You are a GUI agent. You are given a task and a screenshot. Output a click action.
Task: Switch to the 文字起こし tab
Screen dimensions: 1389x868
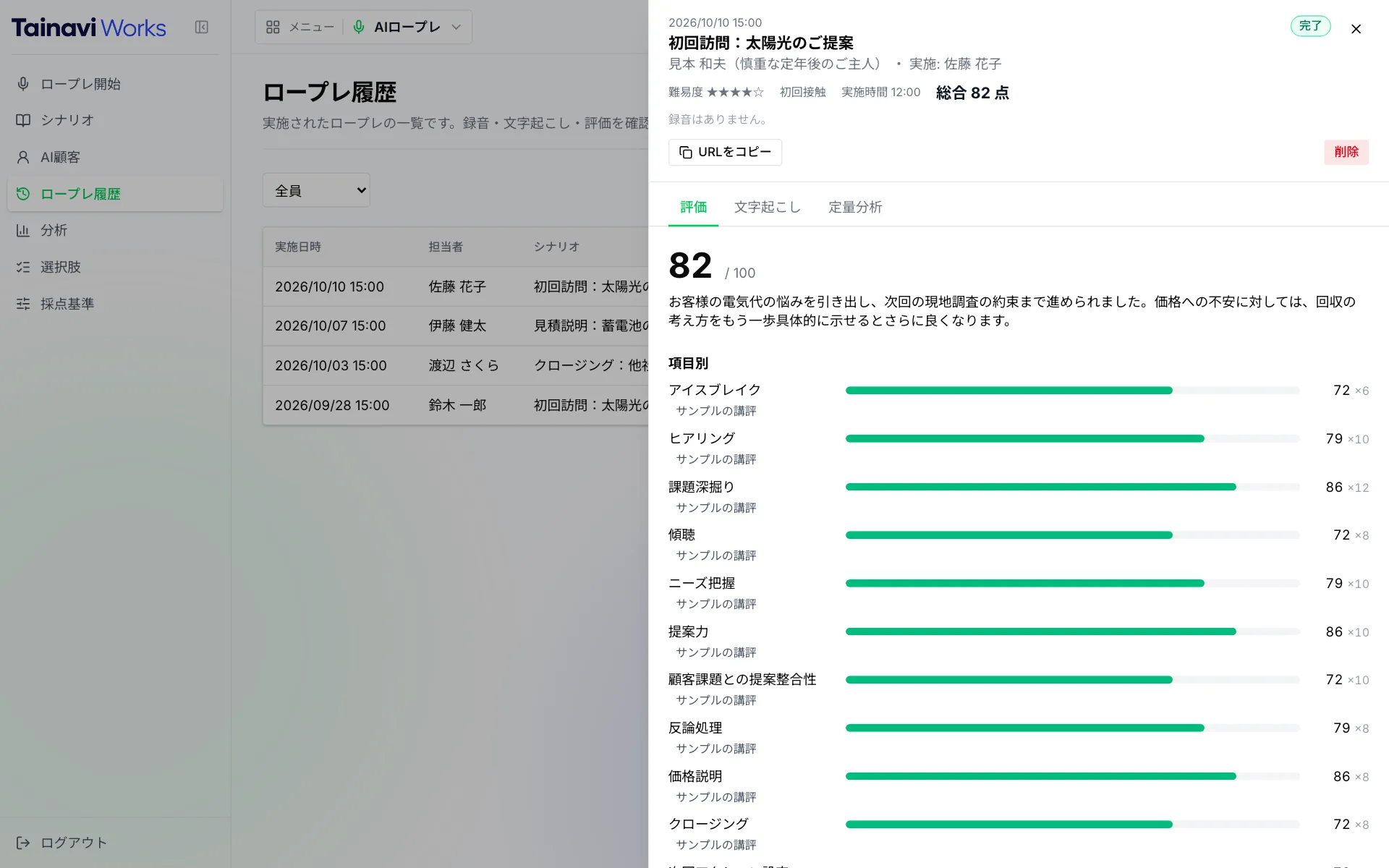[768, 207]
